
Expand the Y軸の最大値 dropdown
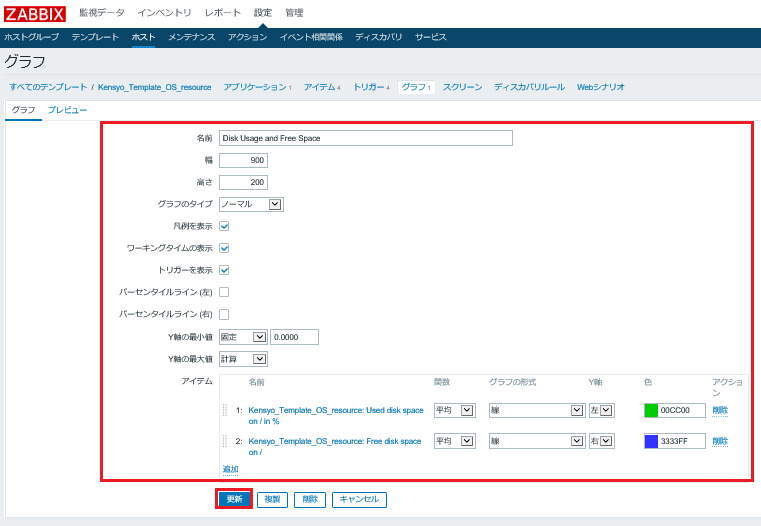coord(243,359)
